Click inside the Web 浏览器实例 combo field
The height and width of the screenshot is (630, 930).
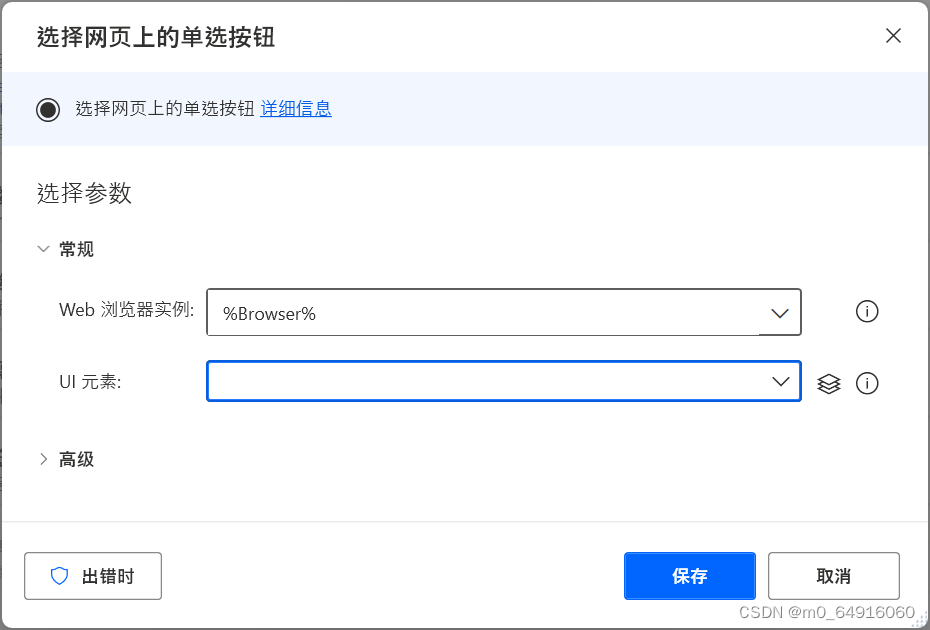click(450, 312)
